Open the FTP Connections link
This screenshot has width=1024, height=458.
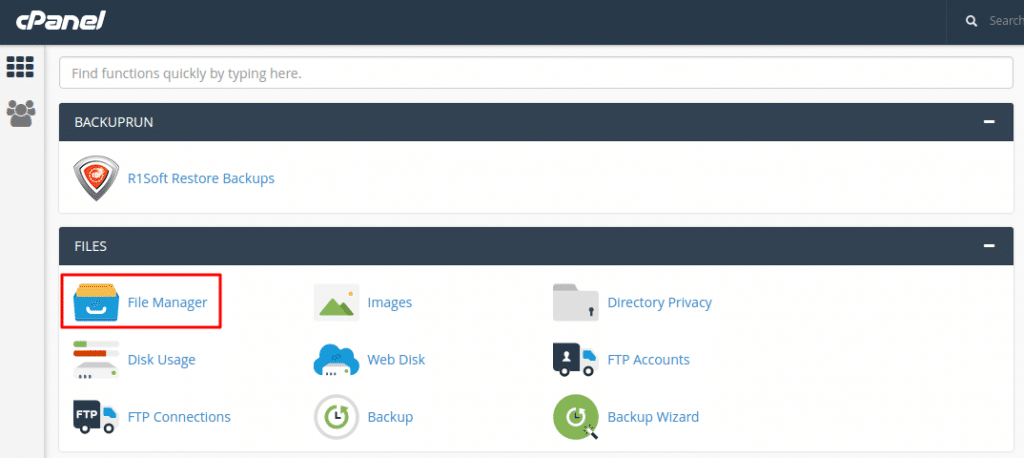(x=179, y=417)
